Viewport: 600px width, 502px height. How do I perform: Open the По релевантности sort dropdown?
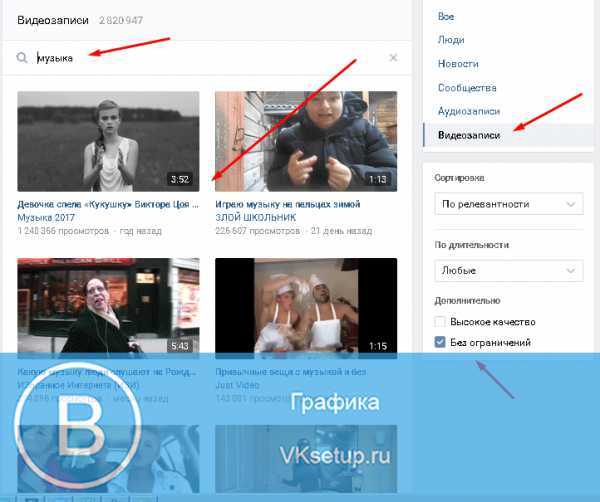point(509,204)
